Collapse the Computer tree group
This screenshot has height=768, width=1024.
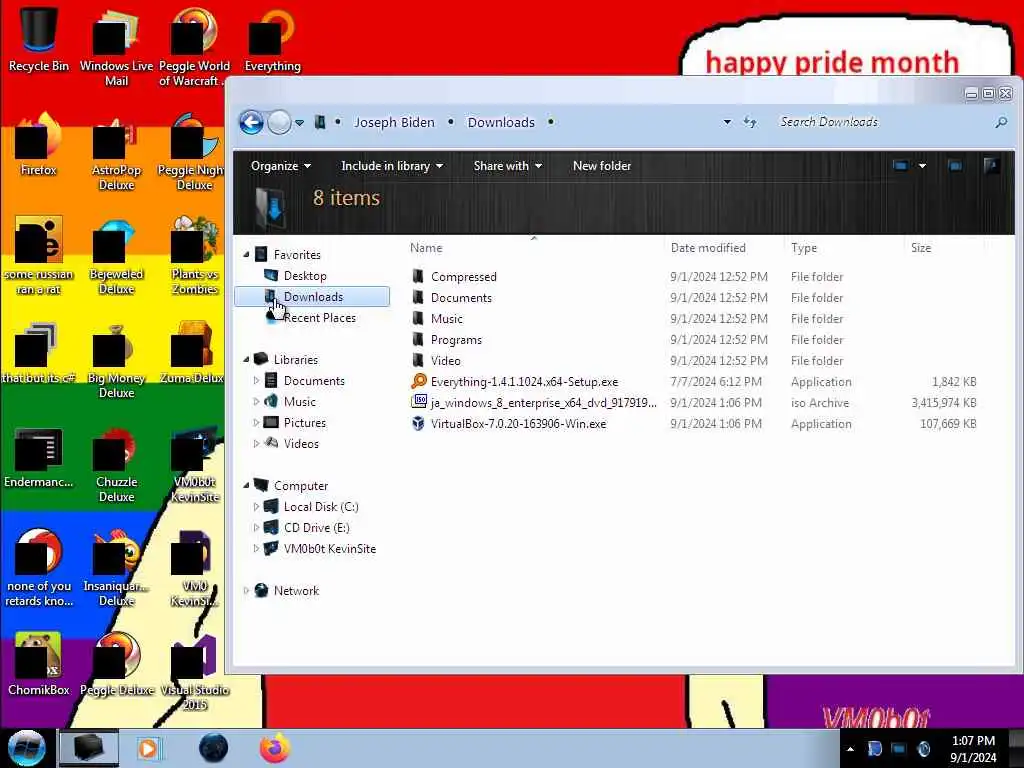246,485
